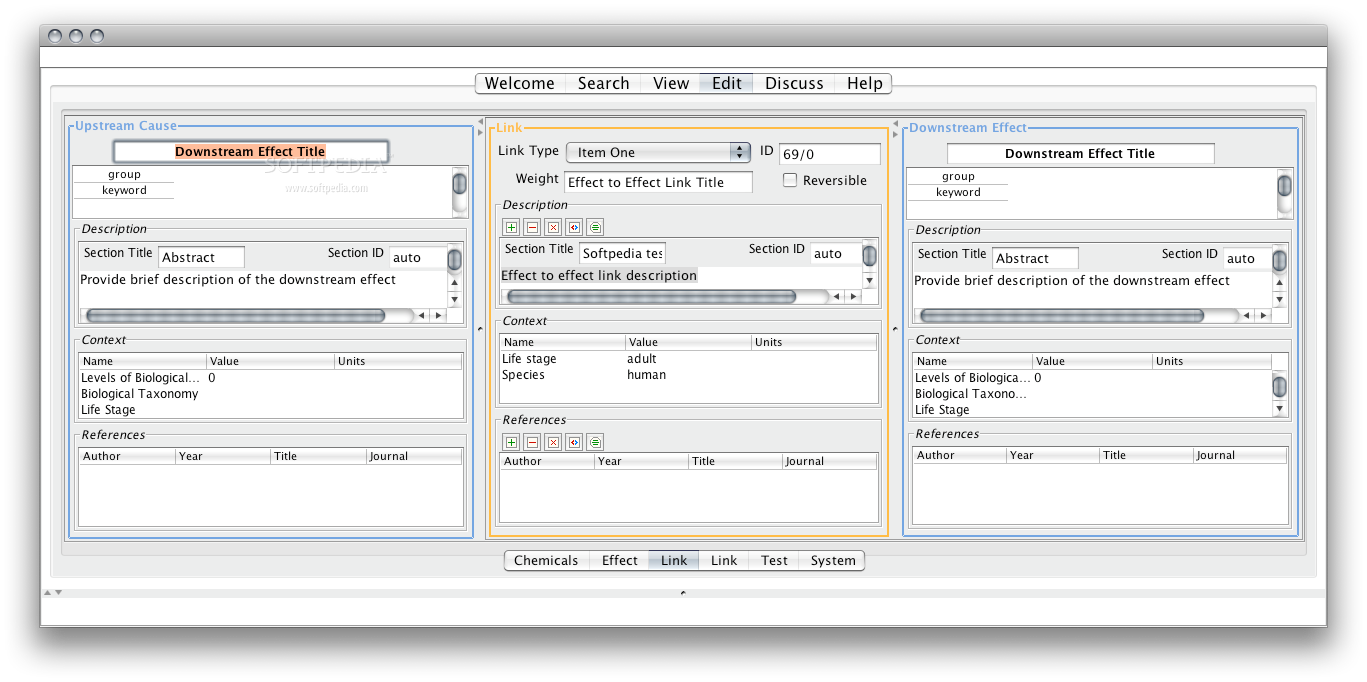The width and height of the screenshot is (1367, 682).
Task: Click Units column header in Upstream Cause Context
Action: tap(398, 361)
